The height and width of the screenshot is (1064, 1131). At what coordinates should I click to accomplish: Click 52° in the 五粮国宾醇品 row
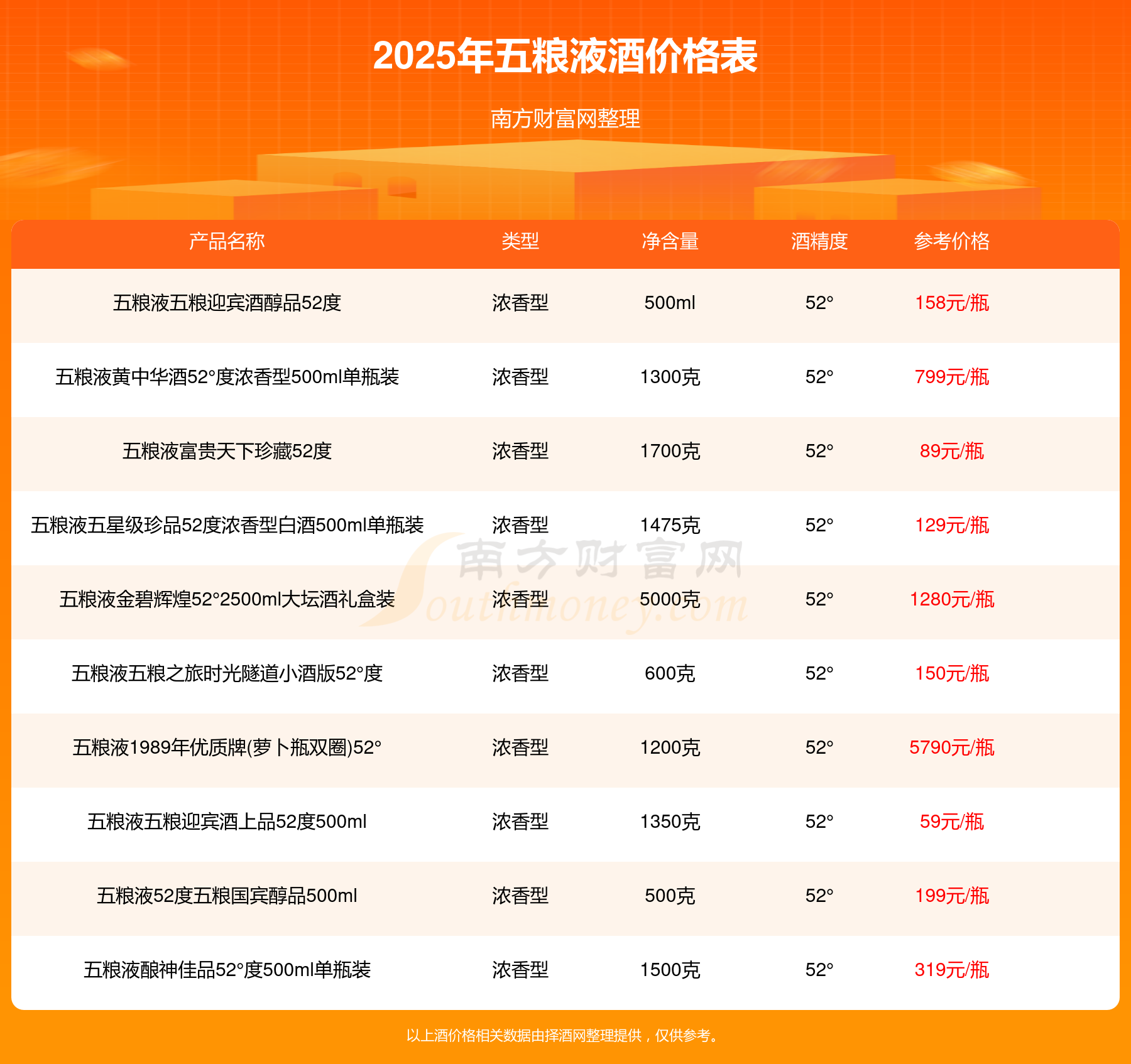coord(819,896)
